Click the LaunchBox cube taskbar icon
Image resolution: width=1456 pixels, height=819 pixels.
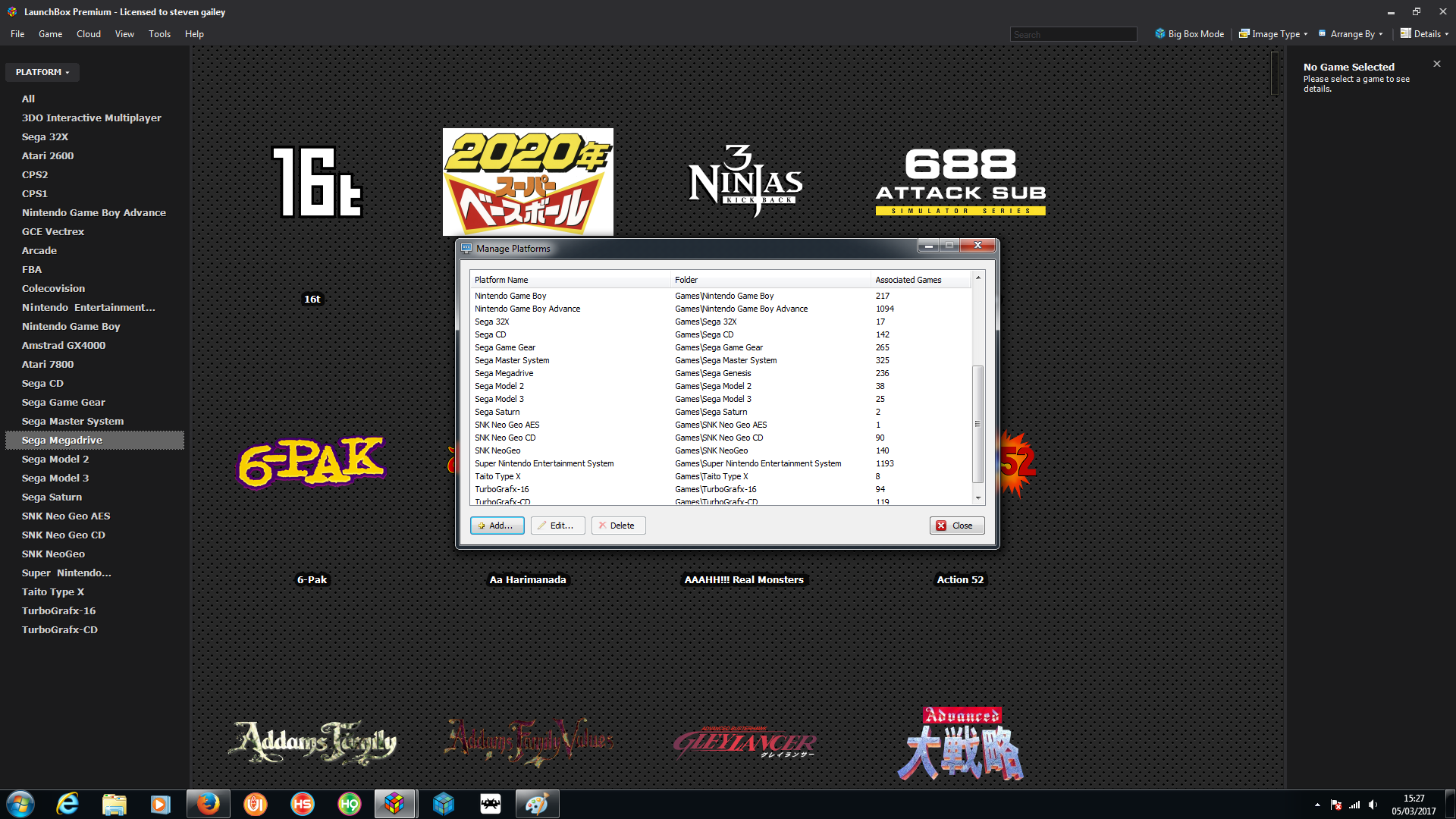tap(394, 804)
